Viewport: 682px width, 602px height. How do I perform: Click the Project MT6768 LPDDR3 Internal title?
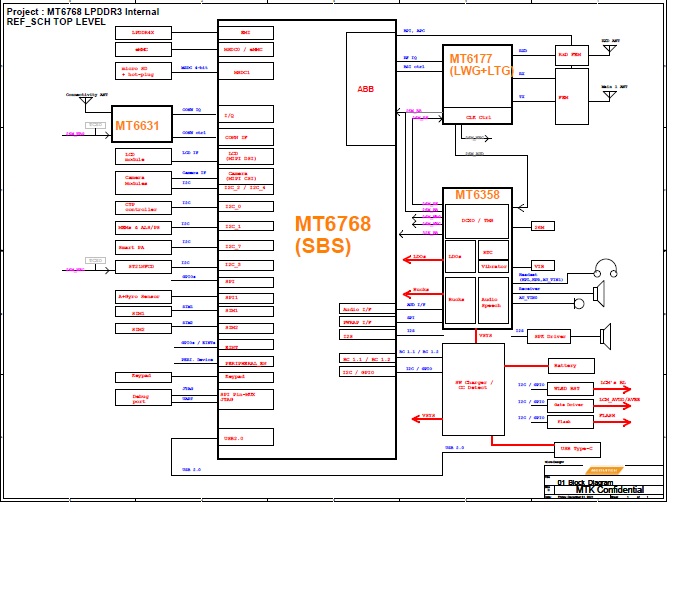(82, 11)
